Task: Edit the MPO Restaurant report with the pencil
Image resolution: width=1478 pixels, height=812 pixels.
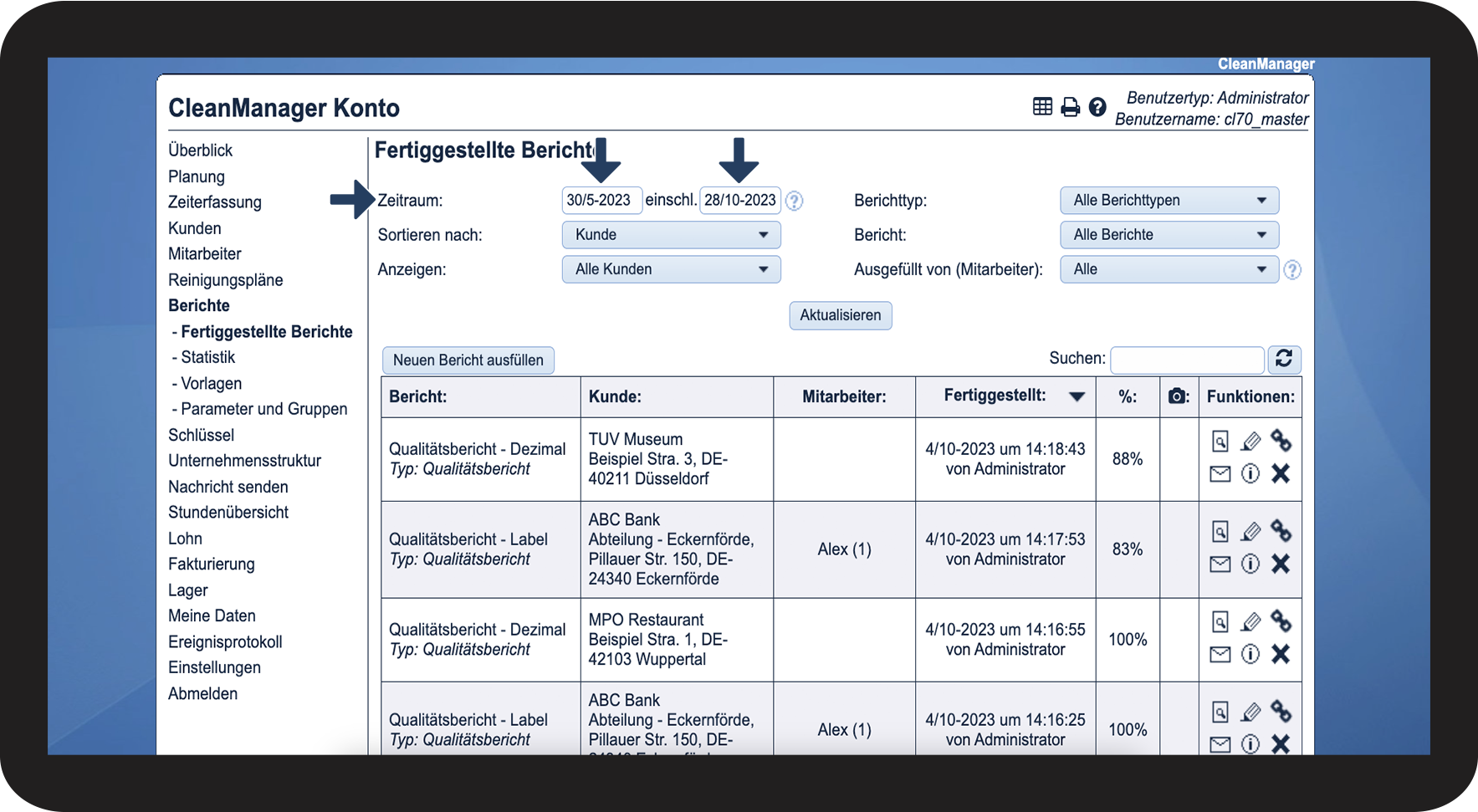Action: [x=1250, y=621]
